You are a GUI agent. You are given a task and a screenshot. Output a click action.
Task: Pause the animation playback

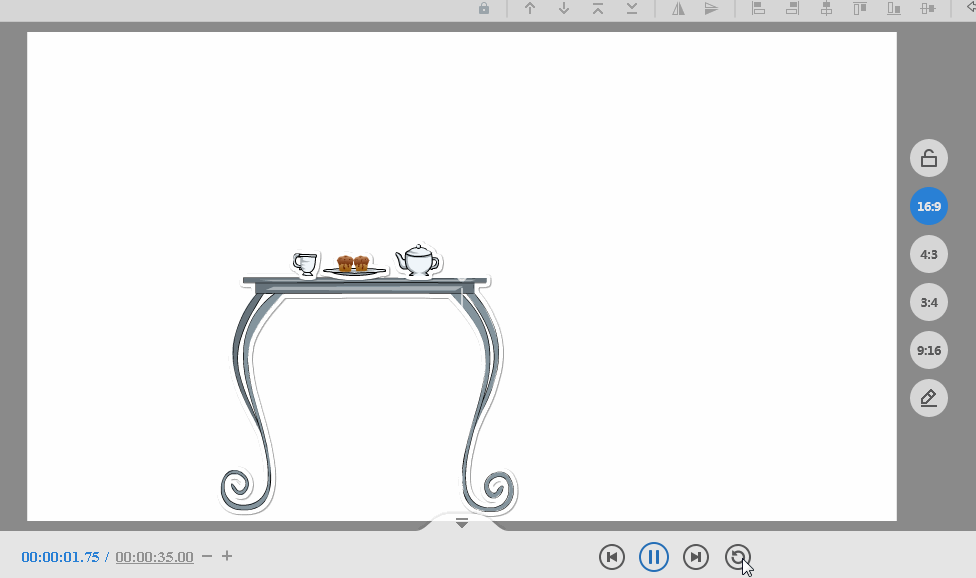tap(653, 557)
